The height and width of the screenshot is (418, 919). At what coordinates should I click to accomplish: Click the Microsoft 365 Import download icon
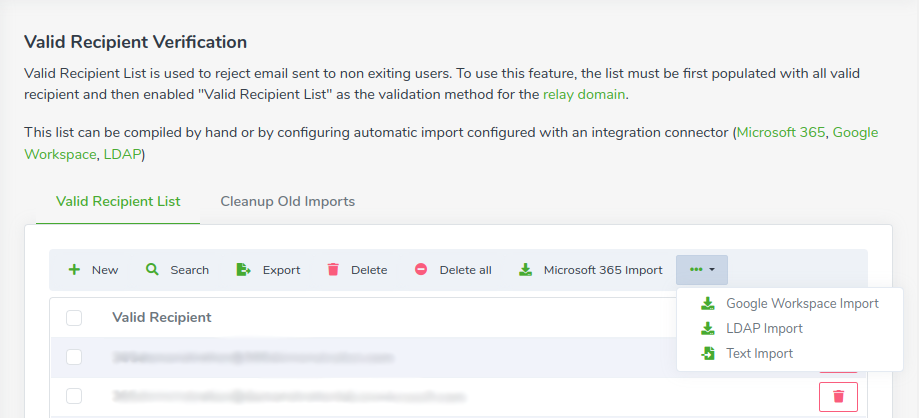tap(525, 270)
